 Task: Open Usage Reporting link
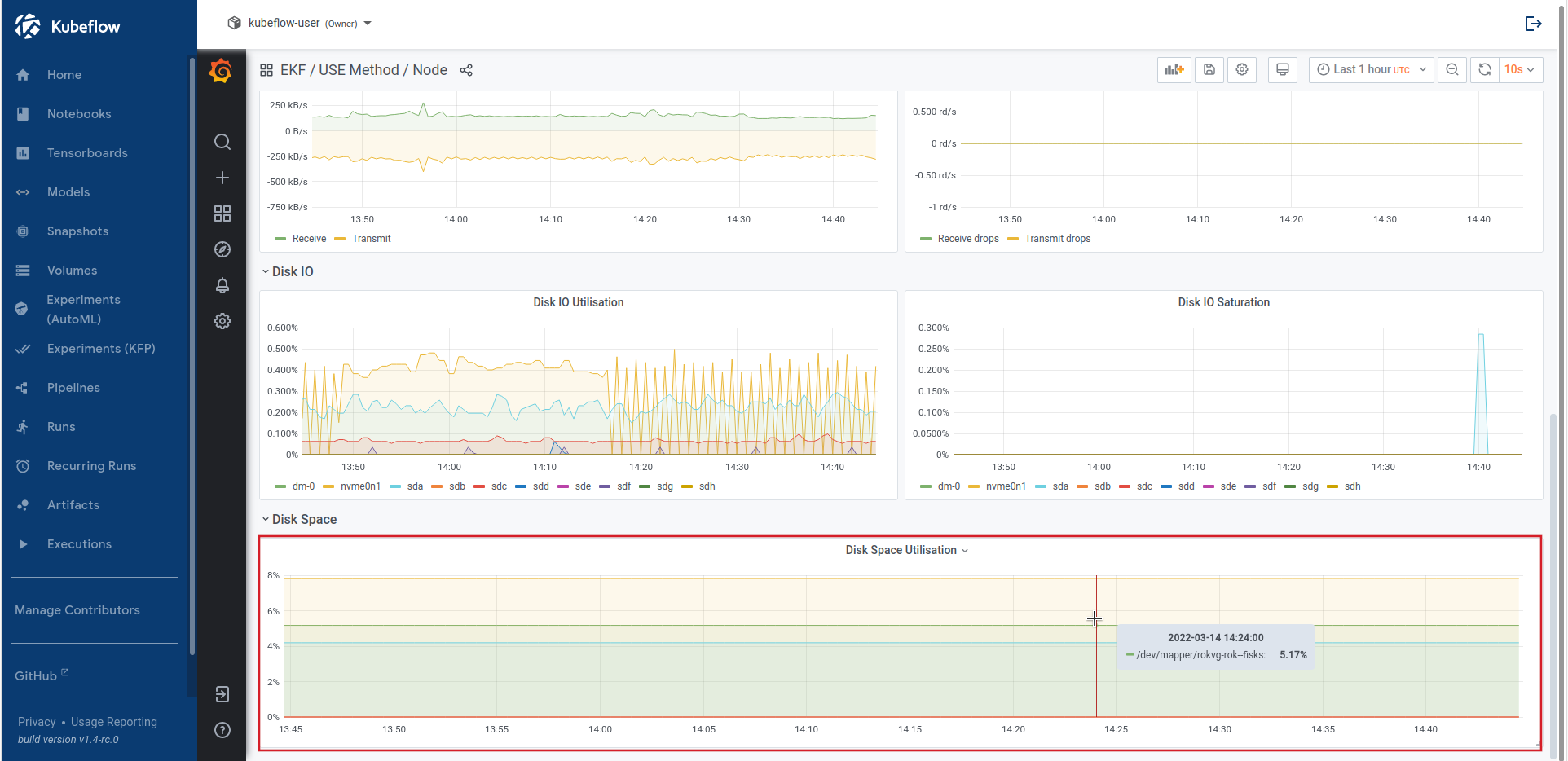tap(114, 722)
